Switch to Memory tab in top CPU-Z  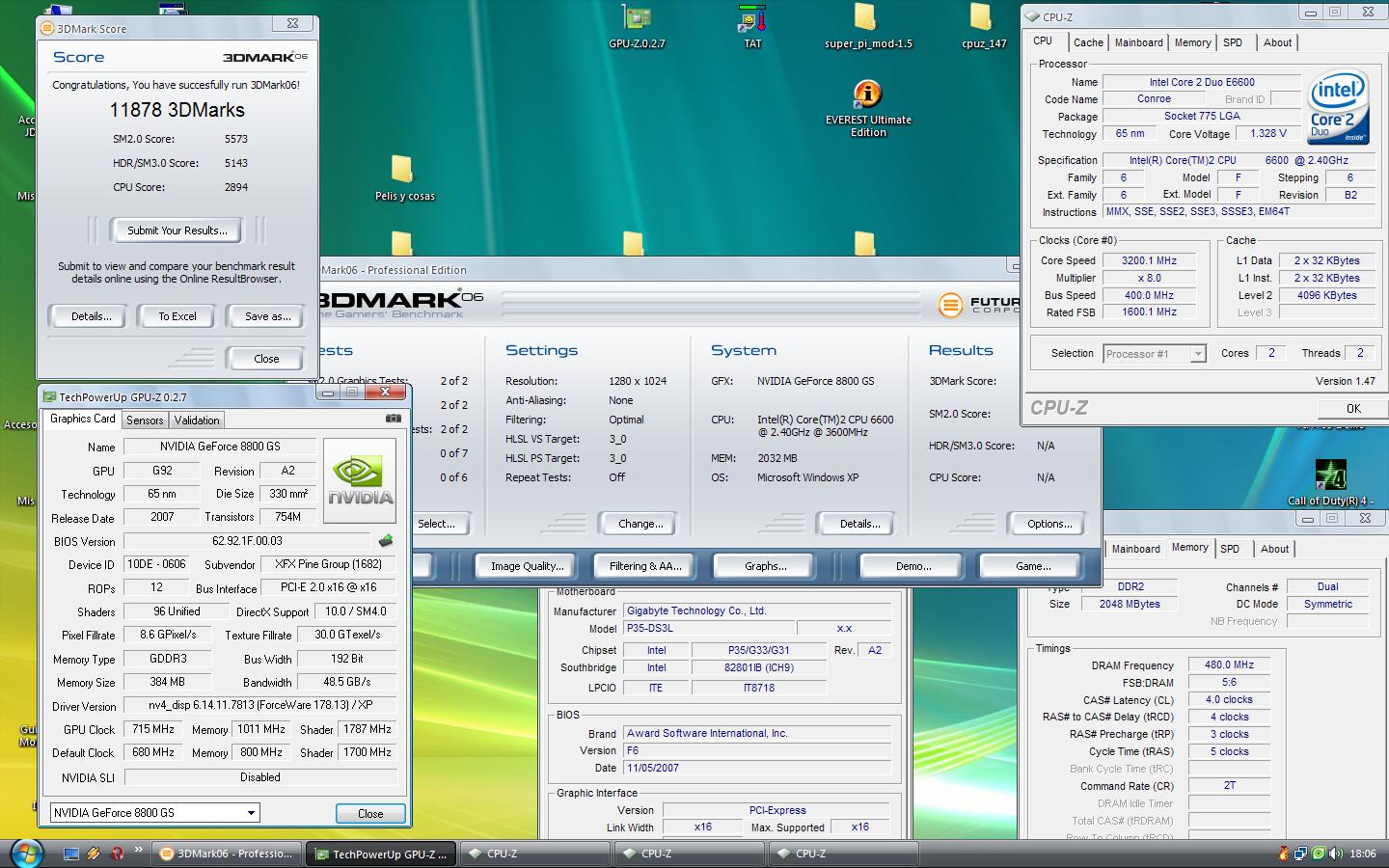1193,42
